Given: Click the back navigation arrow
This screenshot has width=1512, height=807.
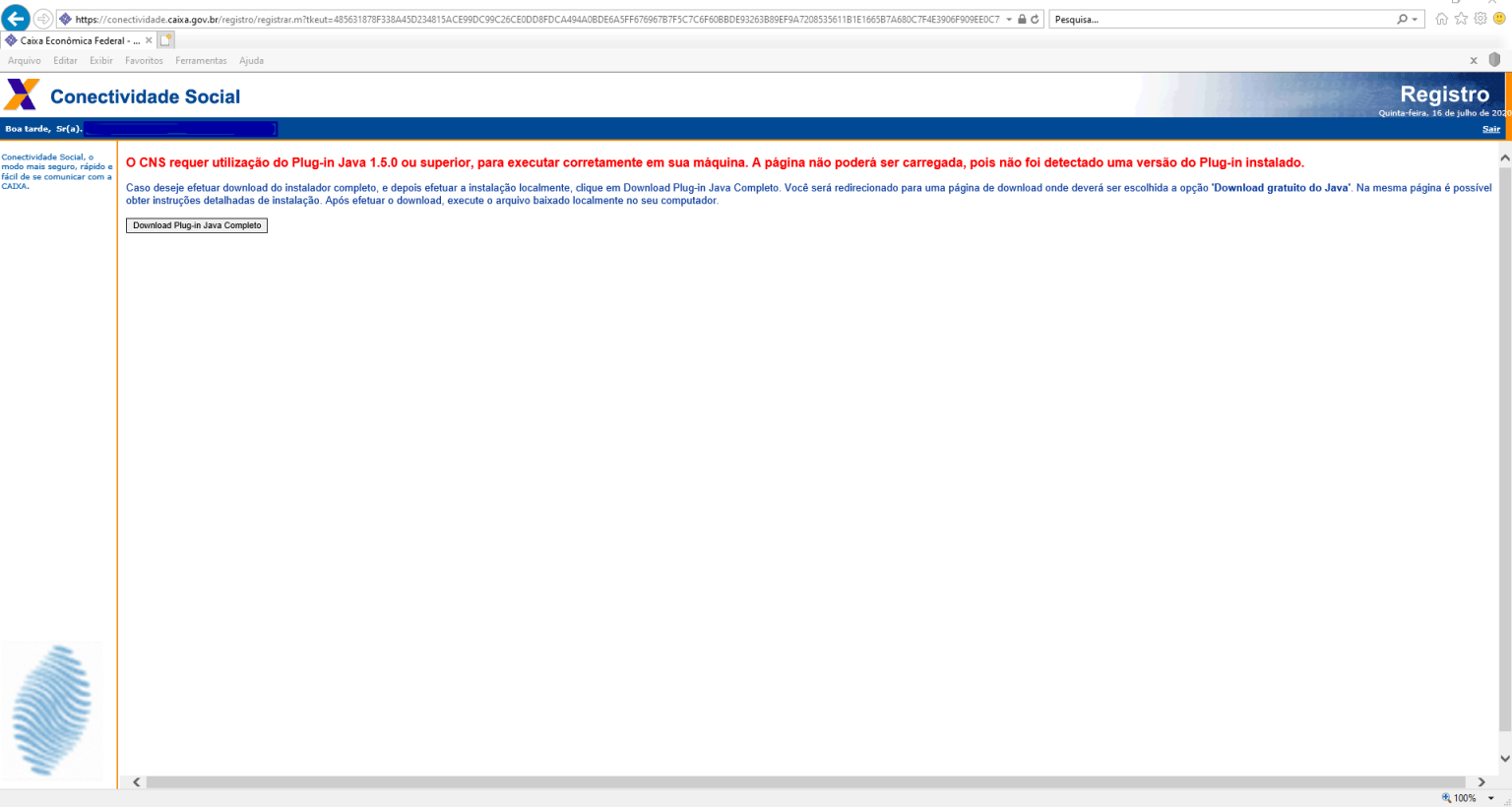Looking at the screenshot, I should click(15, 18).
